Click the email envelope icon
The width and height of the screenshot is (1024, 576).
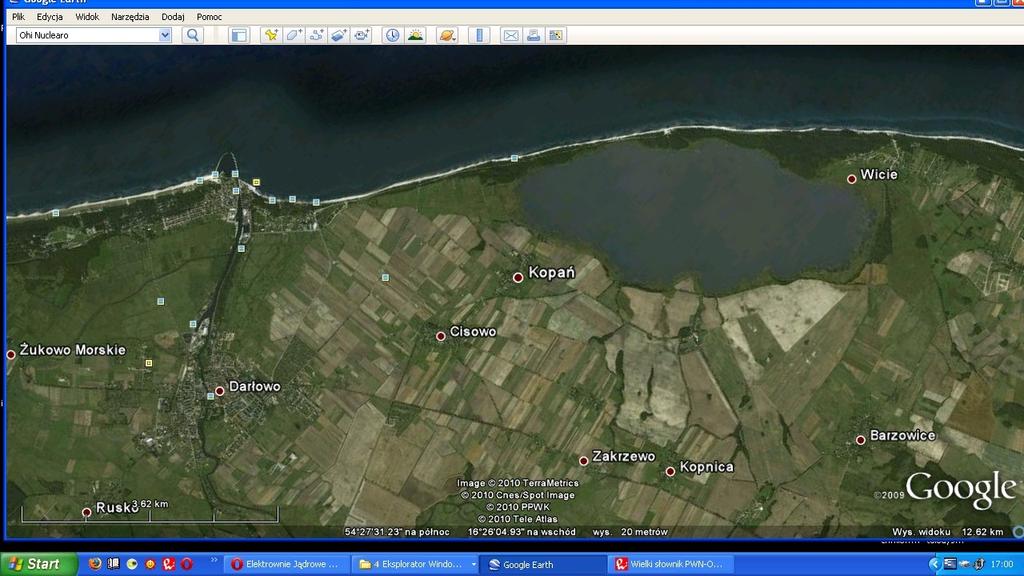[511, 35]
